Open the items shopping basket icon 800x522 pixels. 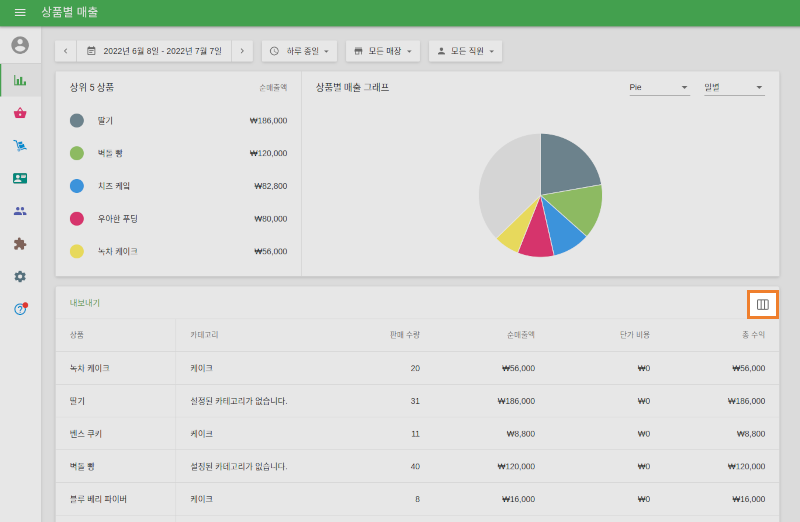[20, 113]
